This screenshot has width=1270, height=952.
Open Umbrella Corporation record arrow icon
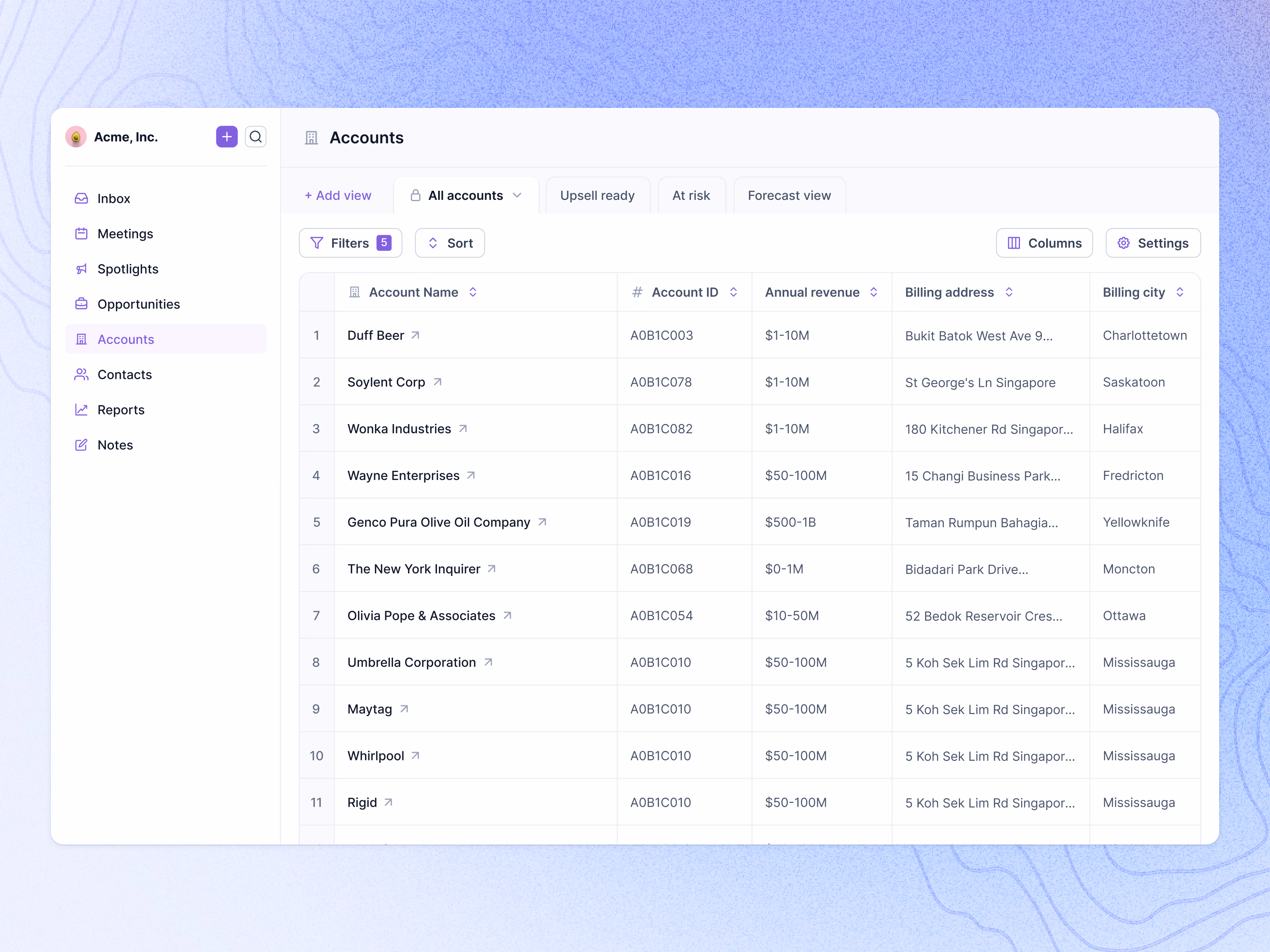pos(488,662)
